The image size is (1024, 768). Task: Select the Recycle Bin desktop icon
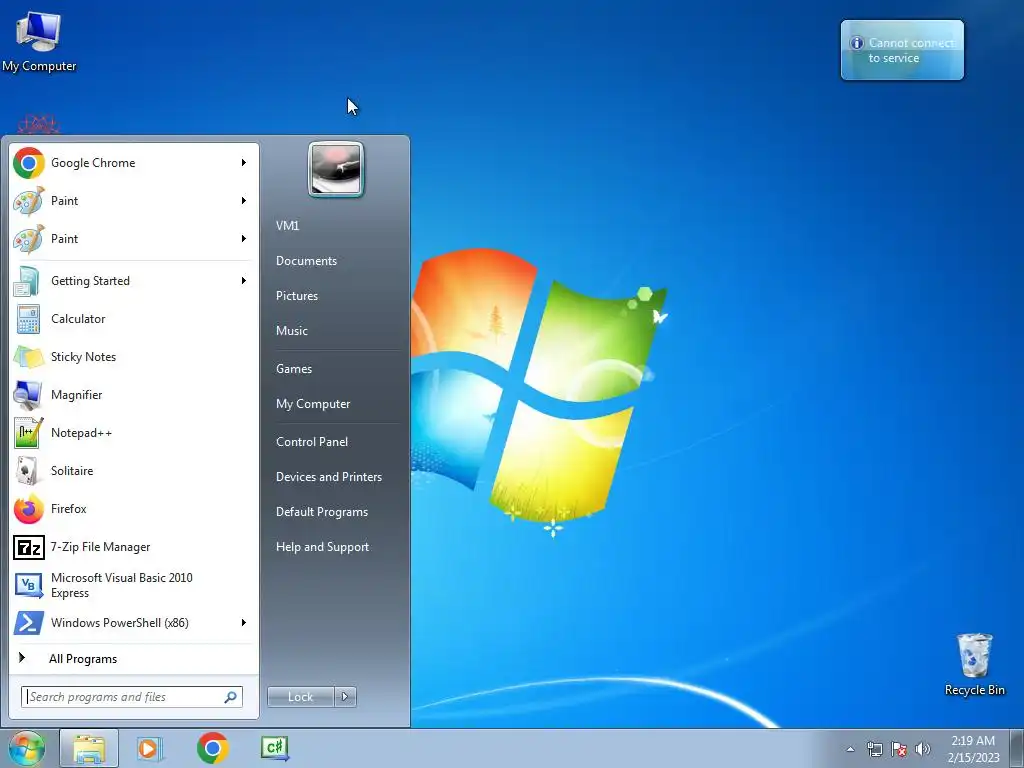pos(974,664)
